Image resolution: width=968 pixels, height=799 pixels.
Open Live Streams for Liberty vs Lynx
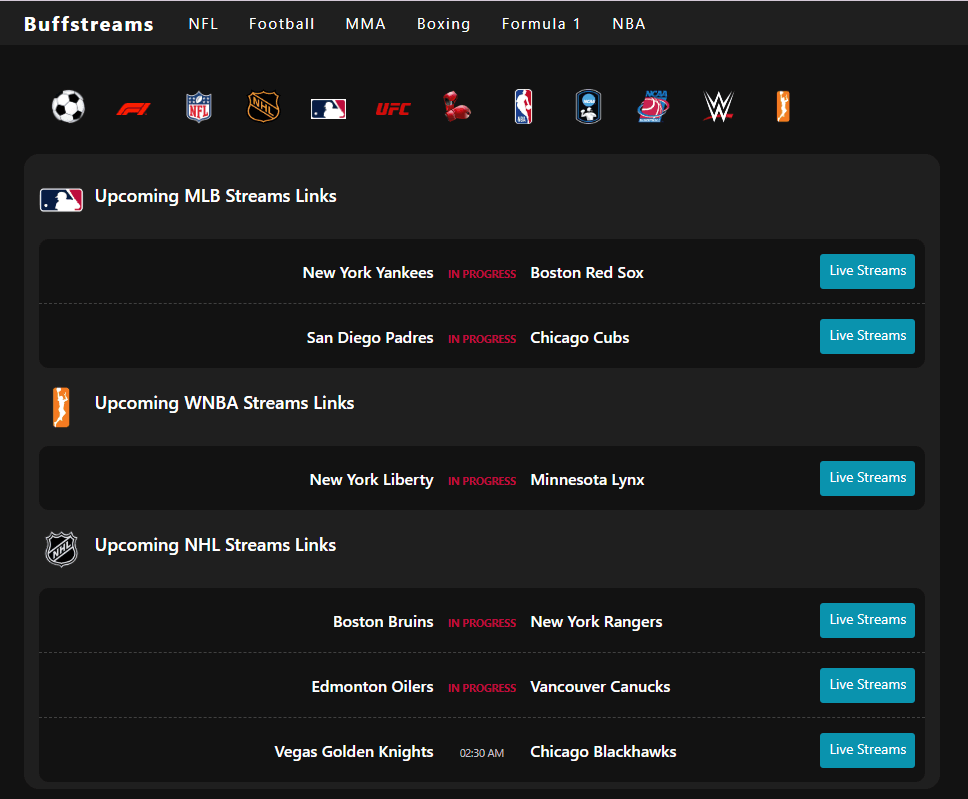tap(867, 478)
